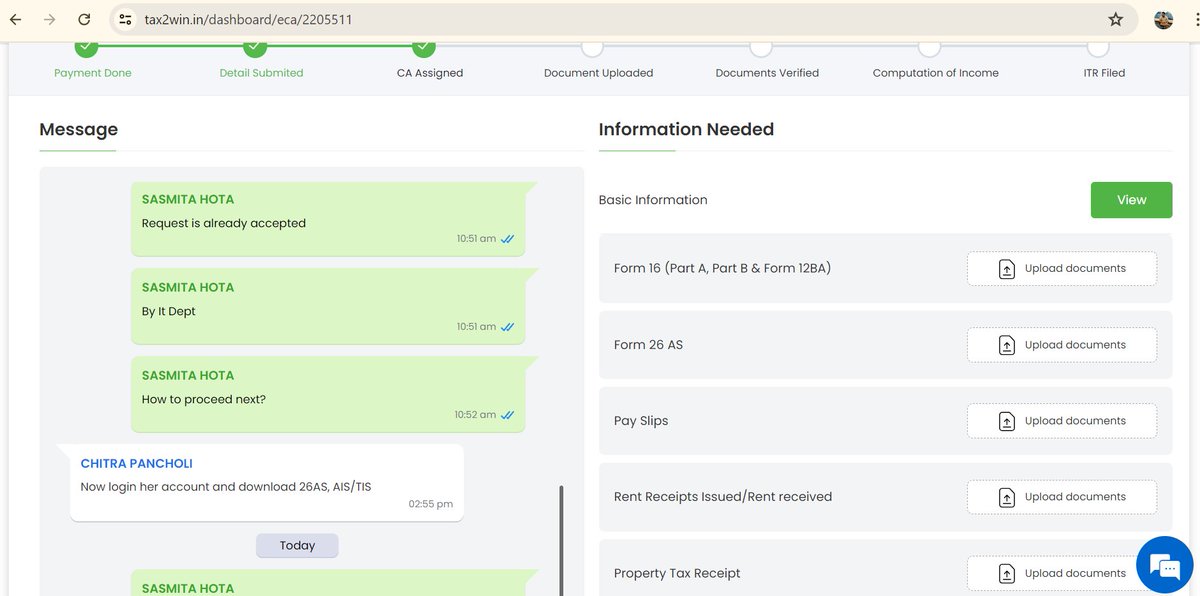Upload documents for Form 16
1200x596 pixels.
pyautogui.click(x=1062, y=268)
